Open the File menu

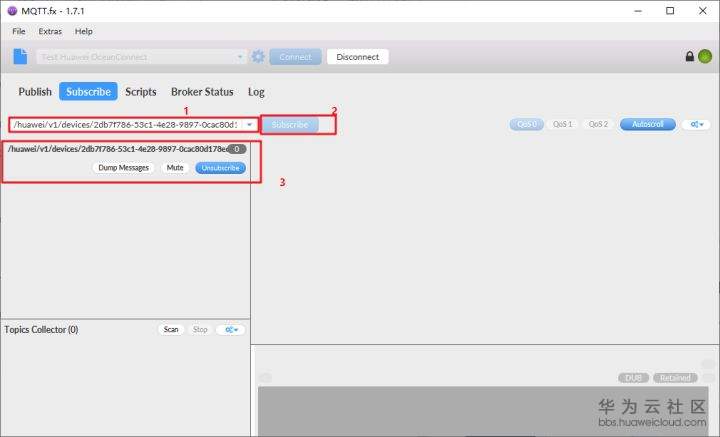[19, 31]
